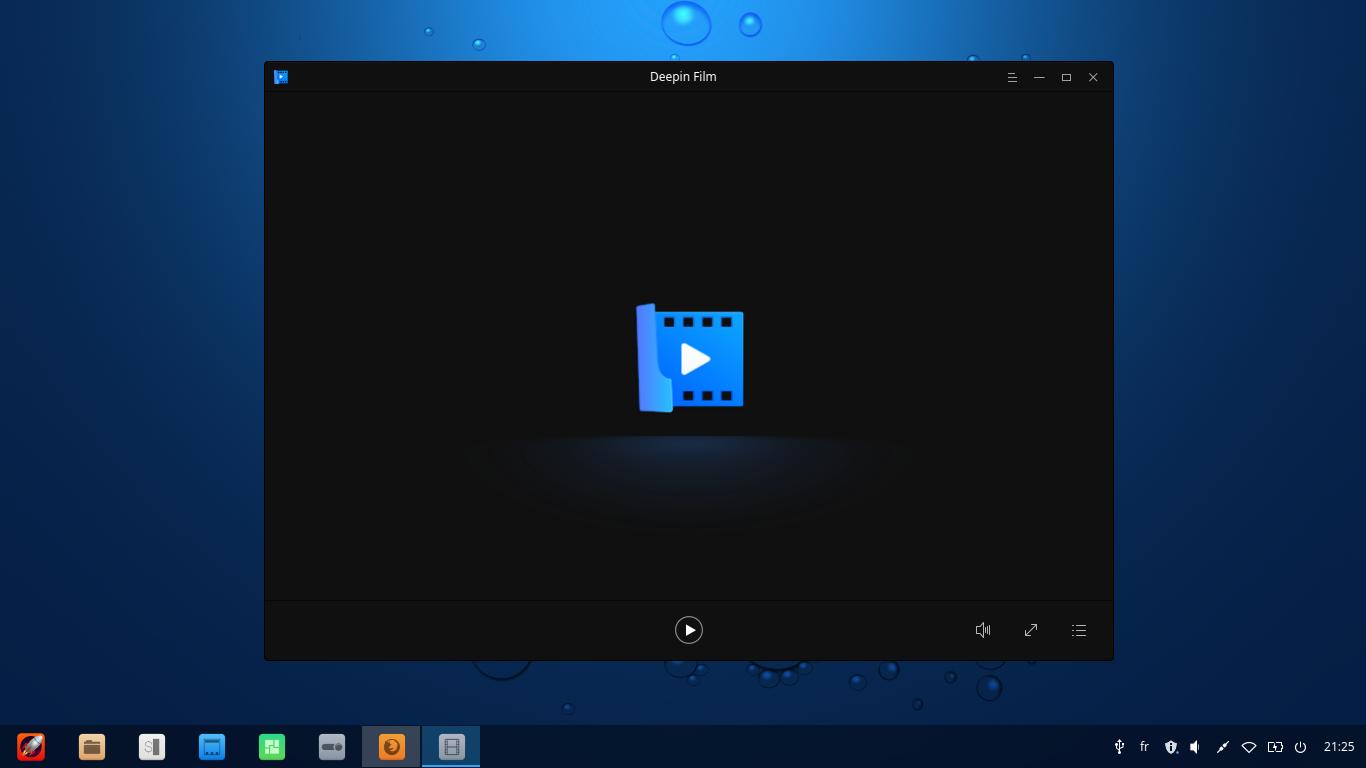Close the Deepin Film window
The height and width of the screenshot is (768, 1366).
coord(1093,77)
